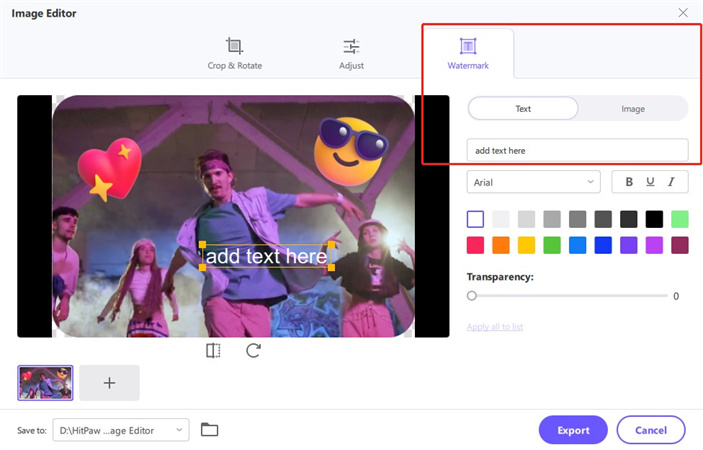Rotate image with the clockwise arrow icon

tap(253, 351)
